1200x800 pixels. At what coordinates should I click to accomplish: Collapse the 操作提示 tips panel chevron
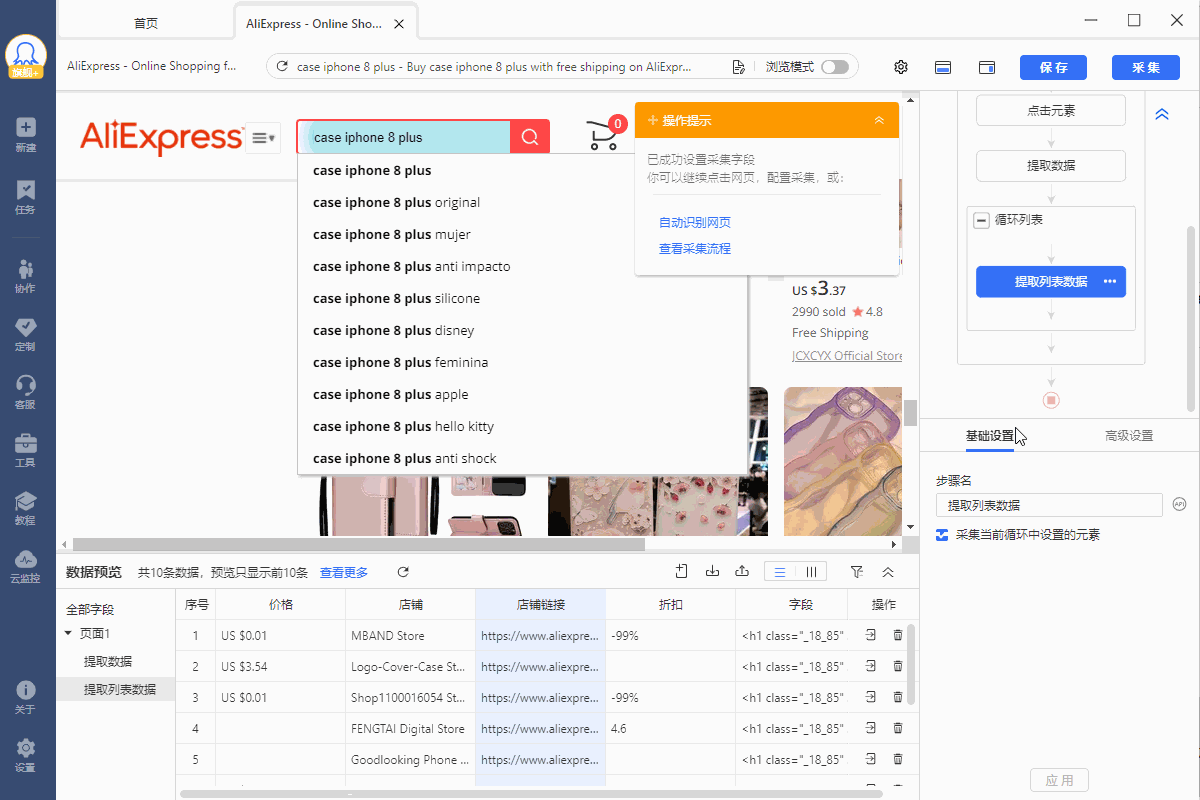[879, 120]
